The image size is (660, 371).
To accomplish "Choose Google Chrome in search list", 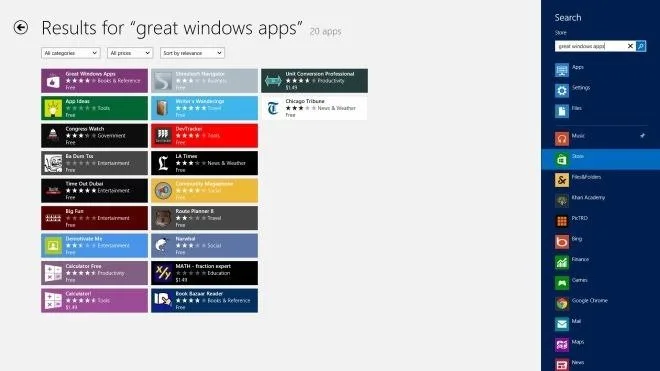I will click(601, 303).
